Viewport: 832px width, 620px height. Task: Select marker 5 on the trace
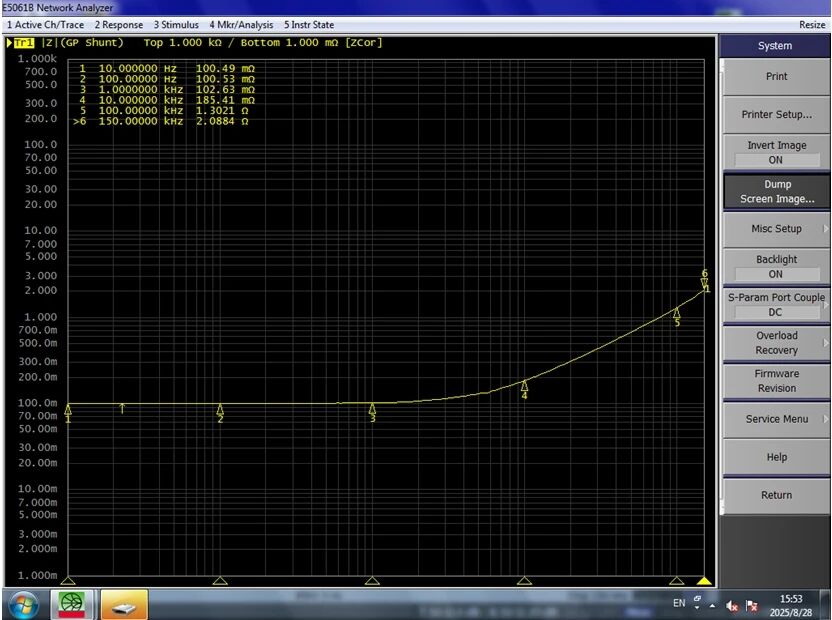[x=677, y=313]
